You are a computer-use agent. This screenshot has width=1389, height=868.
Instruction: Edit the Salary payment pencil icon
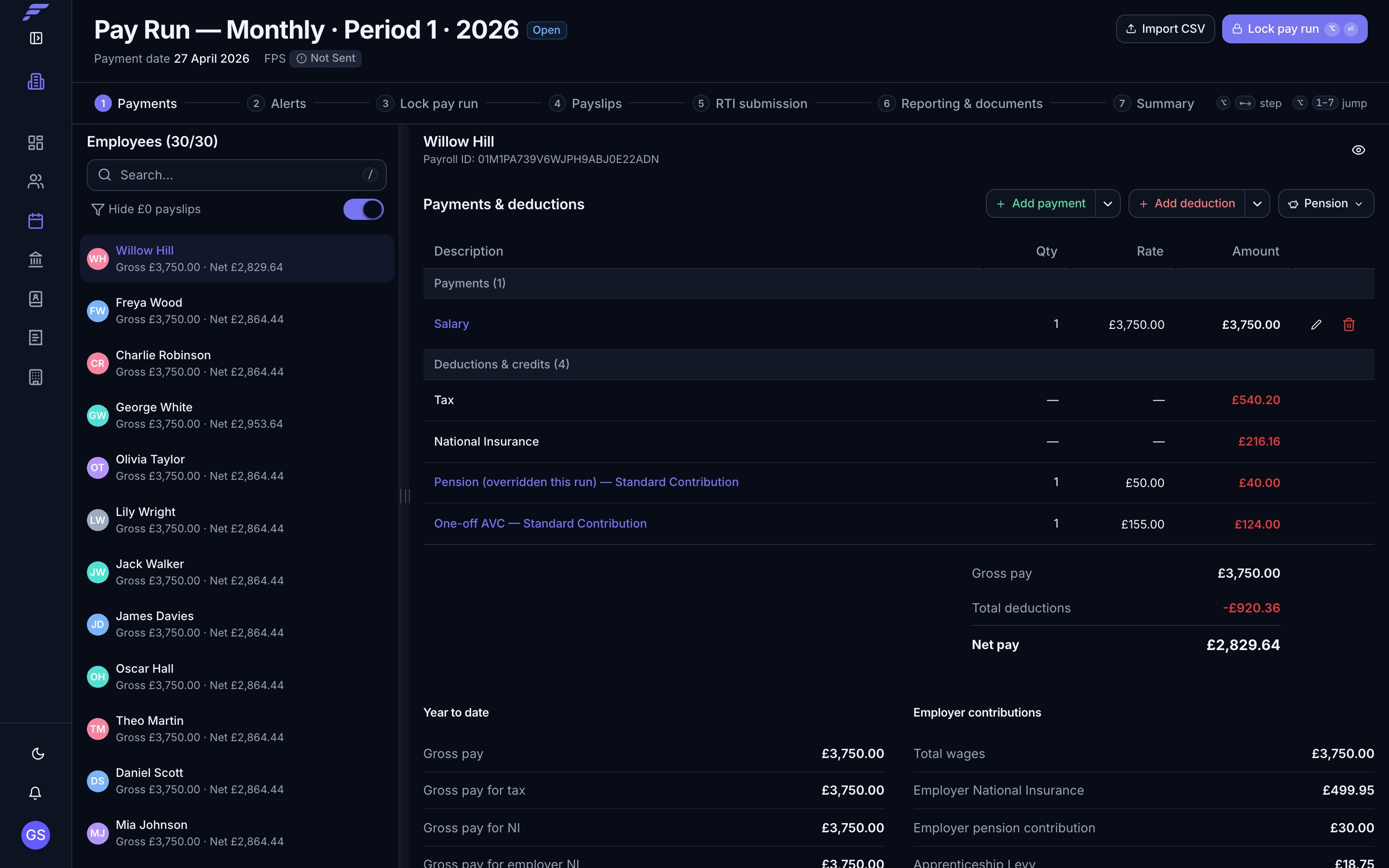pyautogui.click(x=1316, y=325)
